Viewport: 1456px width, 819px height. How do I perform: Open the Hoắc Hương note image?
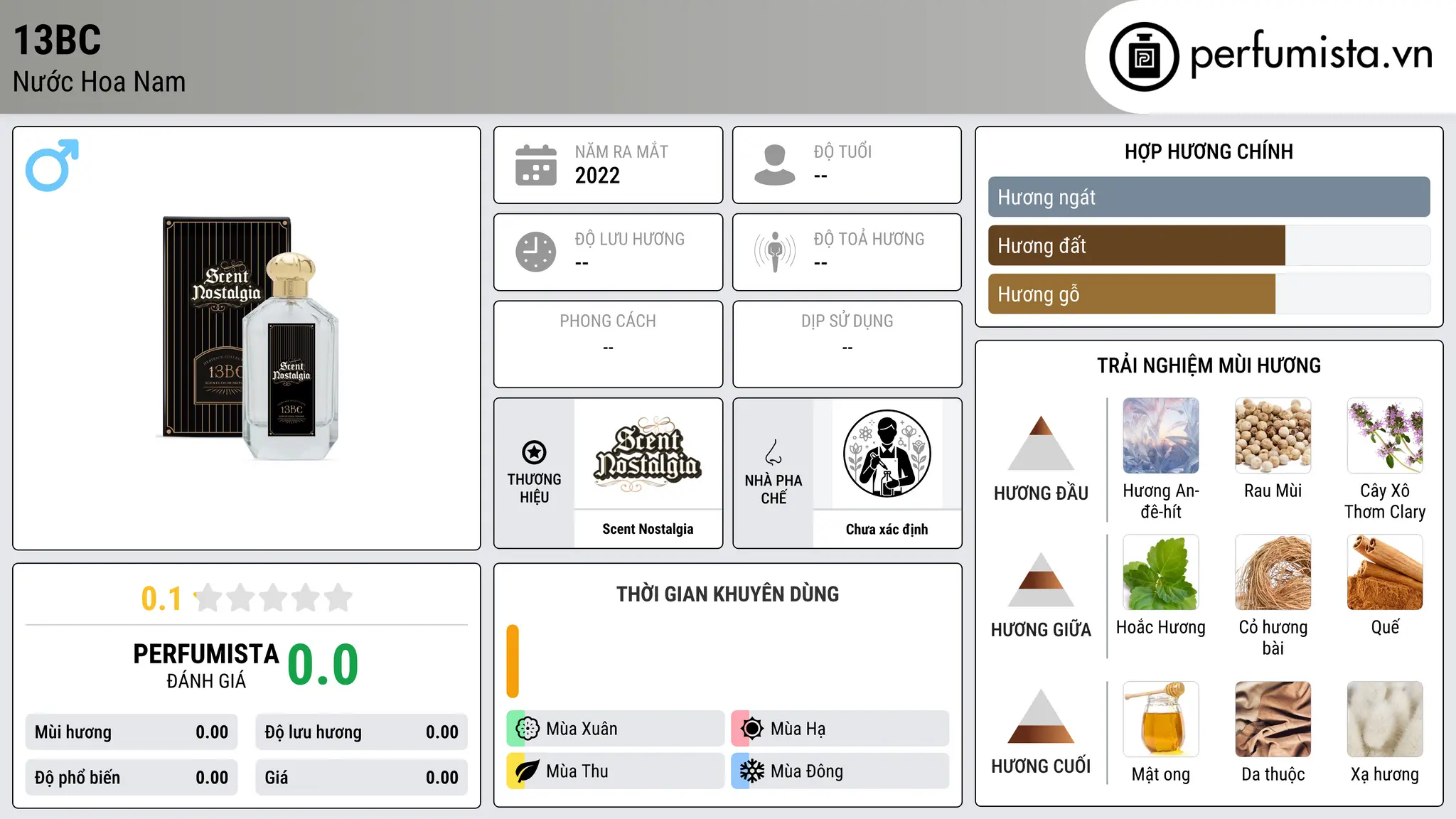pos(1161,572)
